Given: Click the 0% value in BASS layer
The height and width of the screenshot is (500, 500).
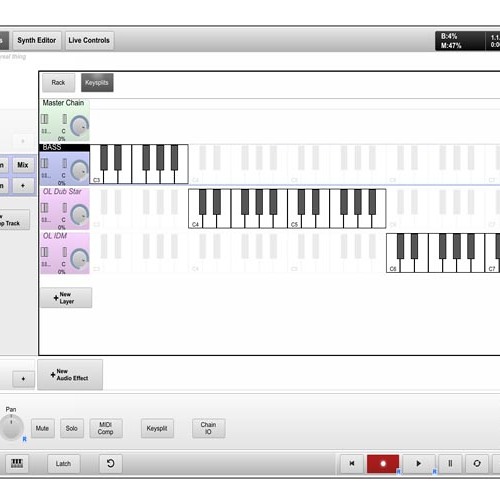Looking at the screenshot, I should coord(62,183).
